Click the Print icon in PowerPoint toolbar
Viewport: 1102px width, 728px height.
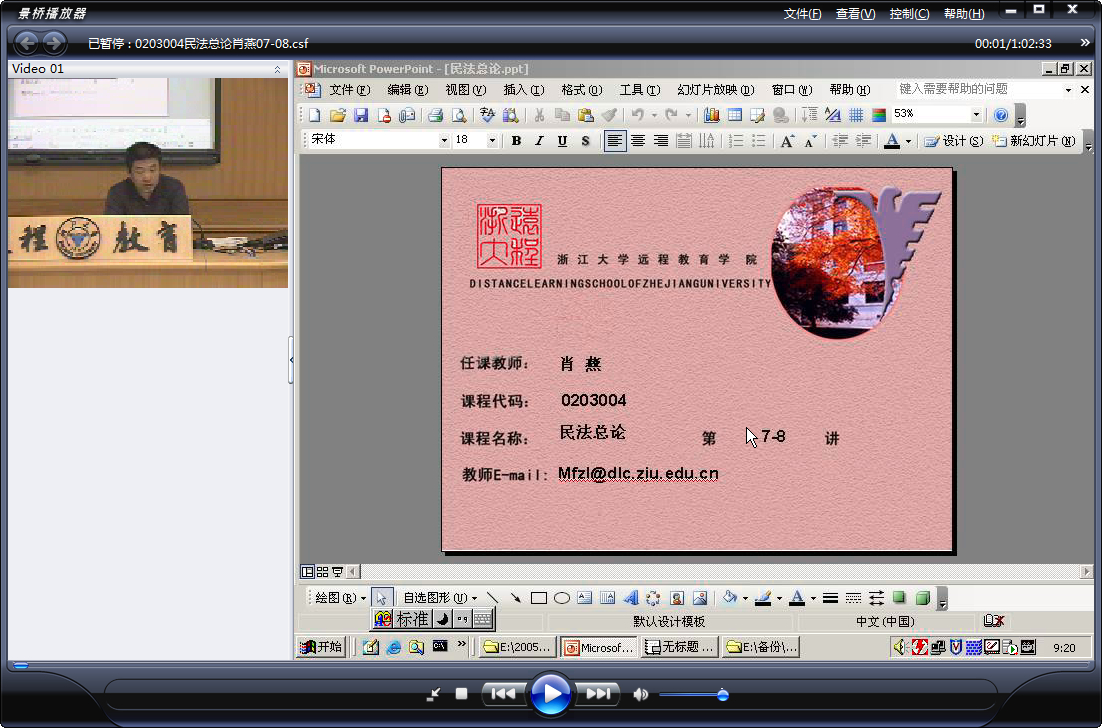435,115
